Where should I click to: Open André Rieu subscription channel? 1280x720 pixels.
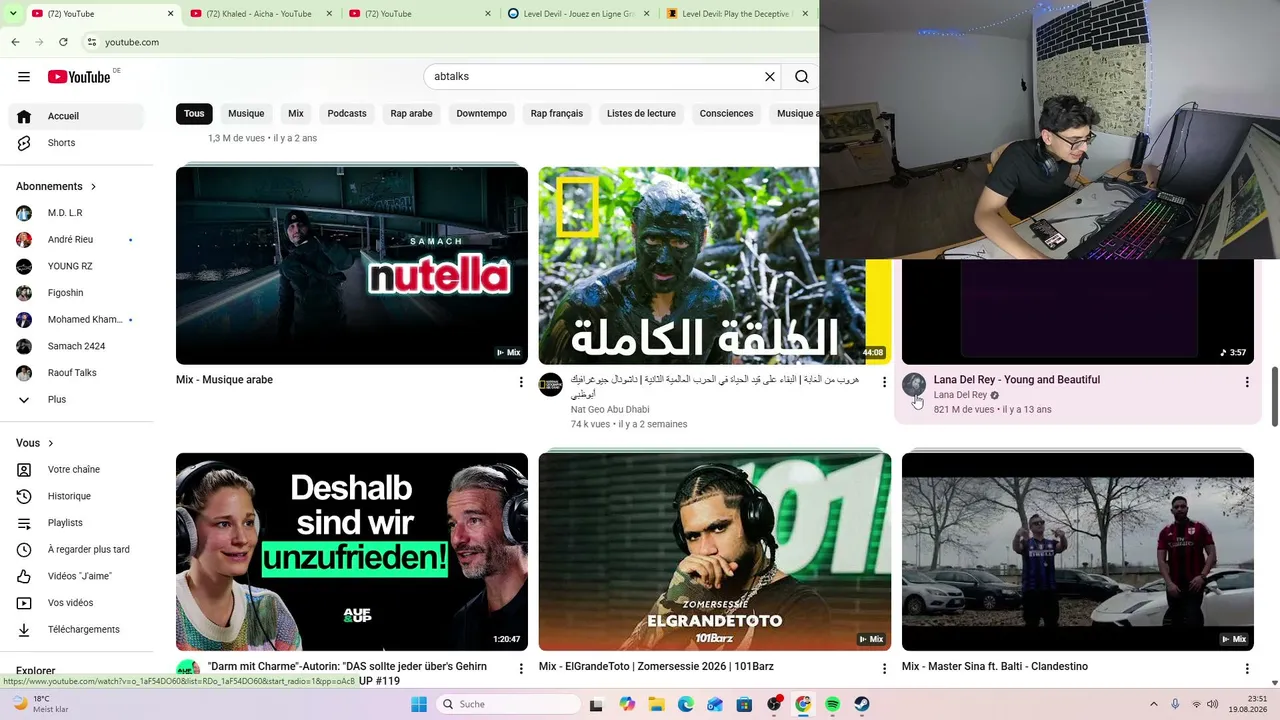pos(76,240)
